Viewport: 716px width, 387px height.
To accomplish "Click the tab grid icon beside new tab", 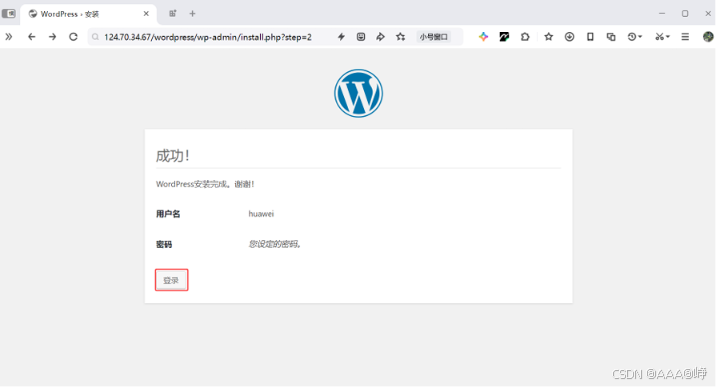I will click(x=173, y=14).
